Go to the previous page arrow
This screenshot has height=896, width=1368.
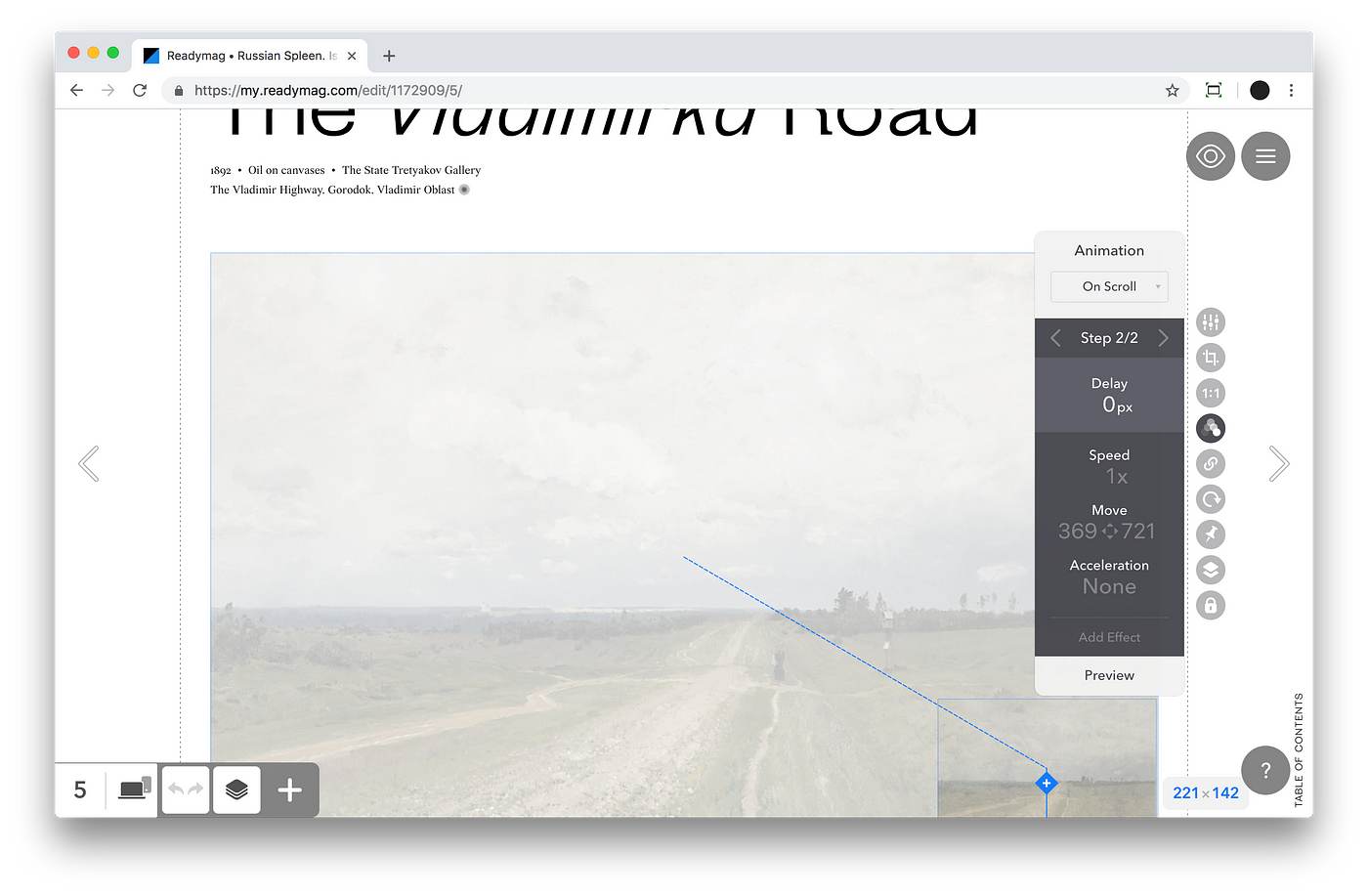pos(89,464)
